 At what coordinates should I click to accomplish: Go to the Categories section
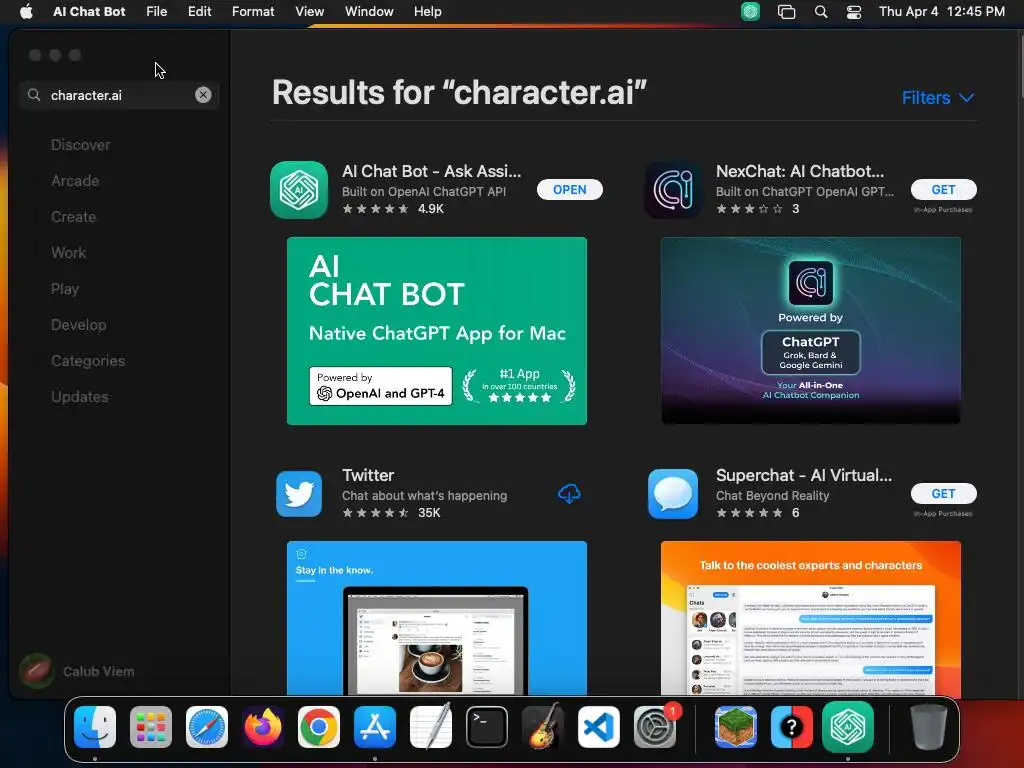88,360
